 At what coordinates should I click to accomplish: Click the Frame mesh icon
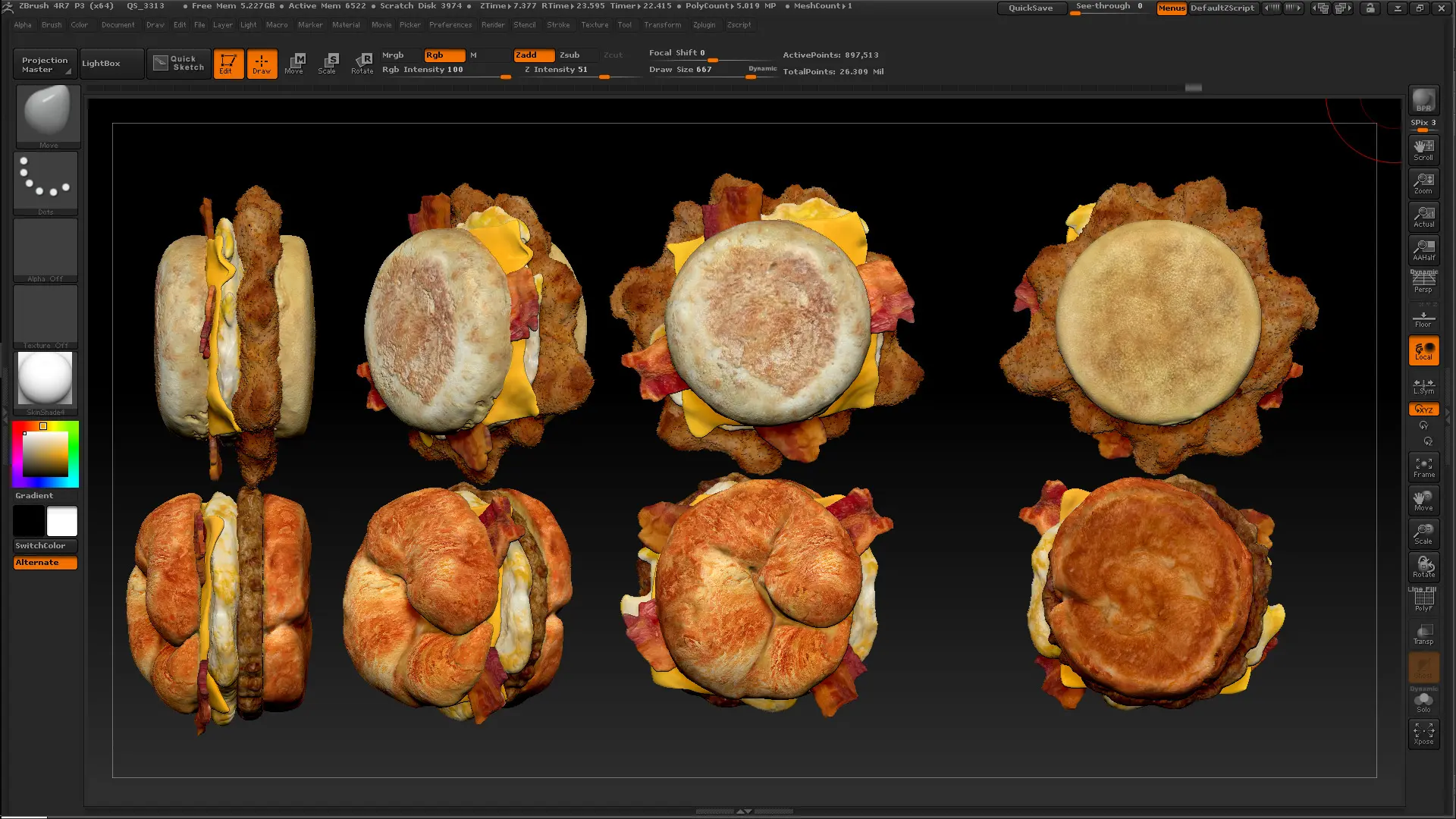(x=1423, y=467)
